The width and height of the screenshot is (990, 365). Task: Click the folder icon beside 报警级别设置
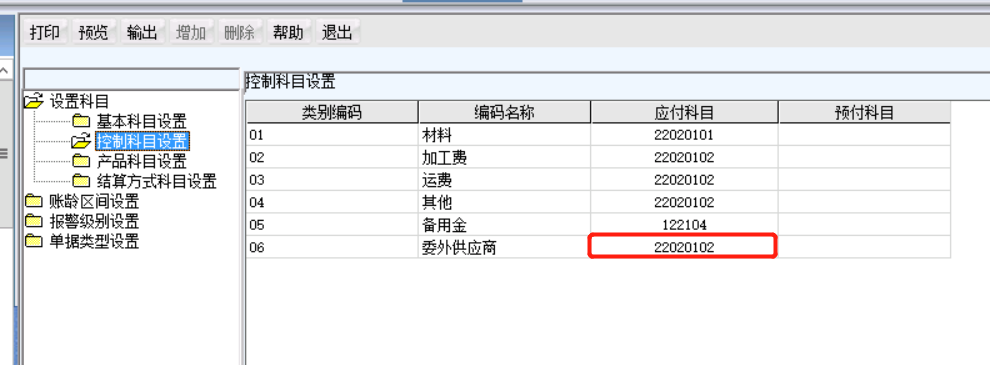tap(33, 222)
